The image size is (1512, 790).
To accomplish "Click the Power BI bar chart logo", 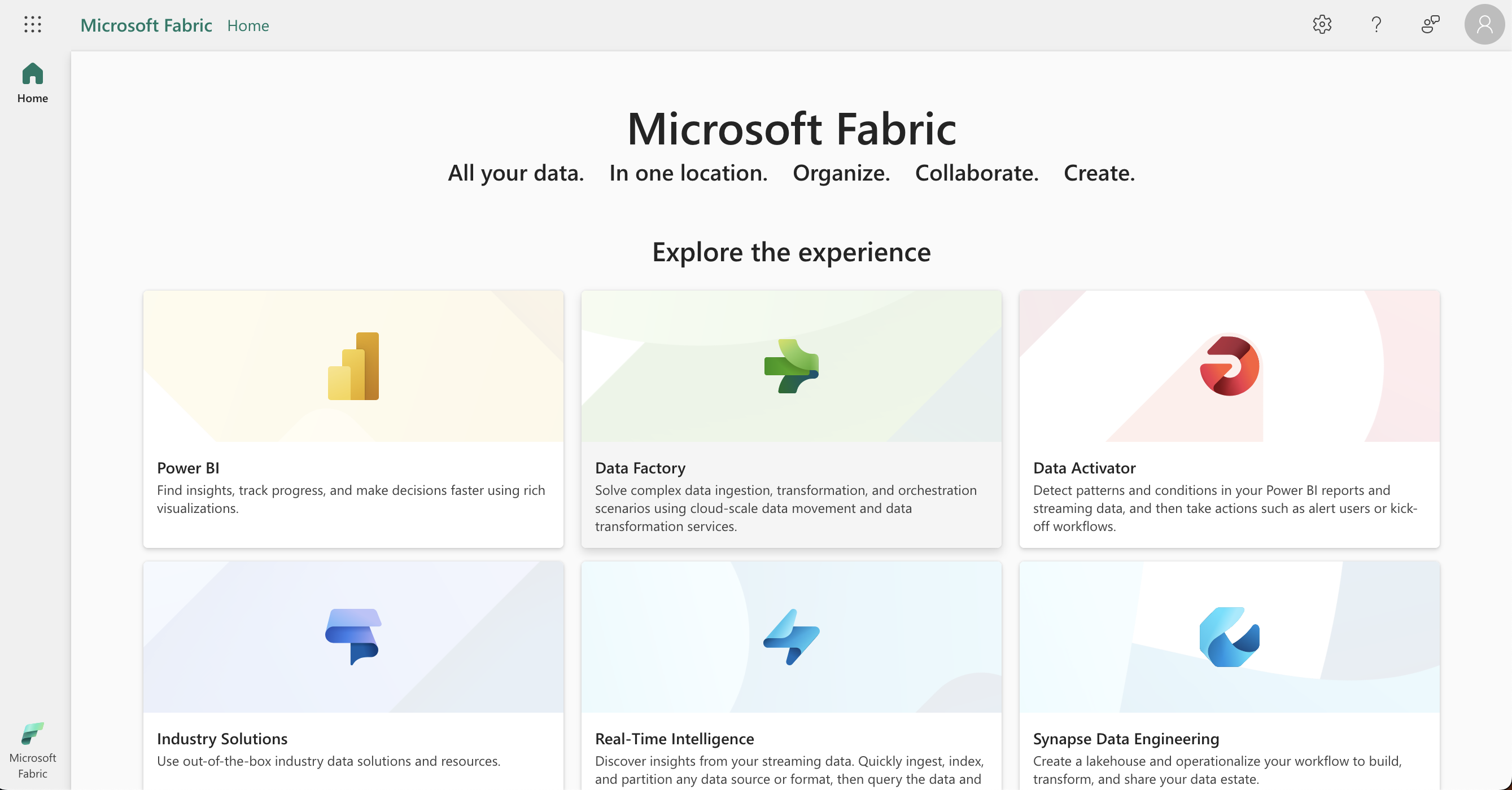I will pyautogui.click(x=353, y=367).
